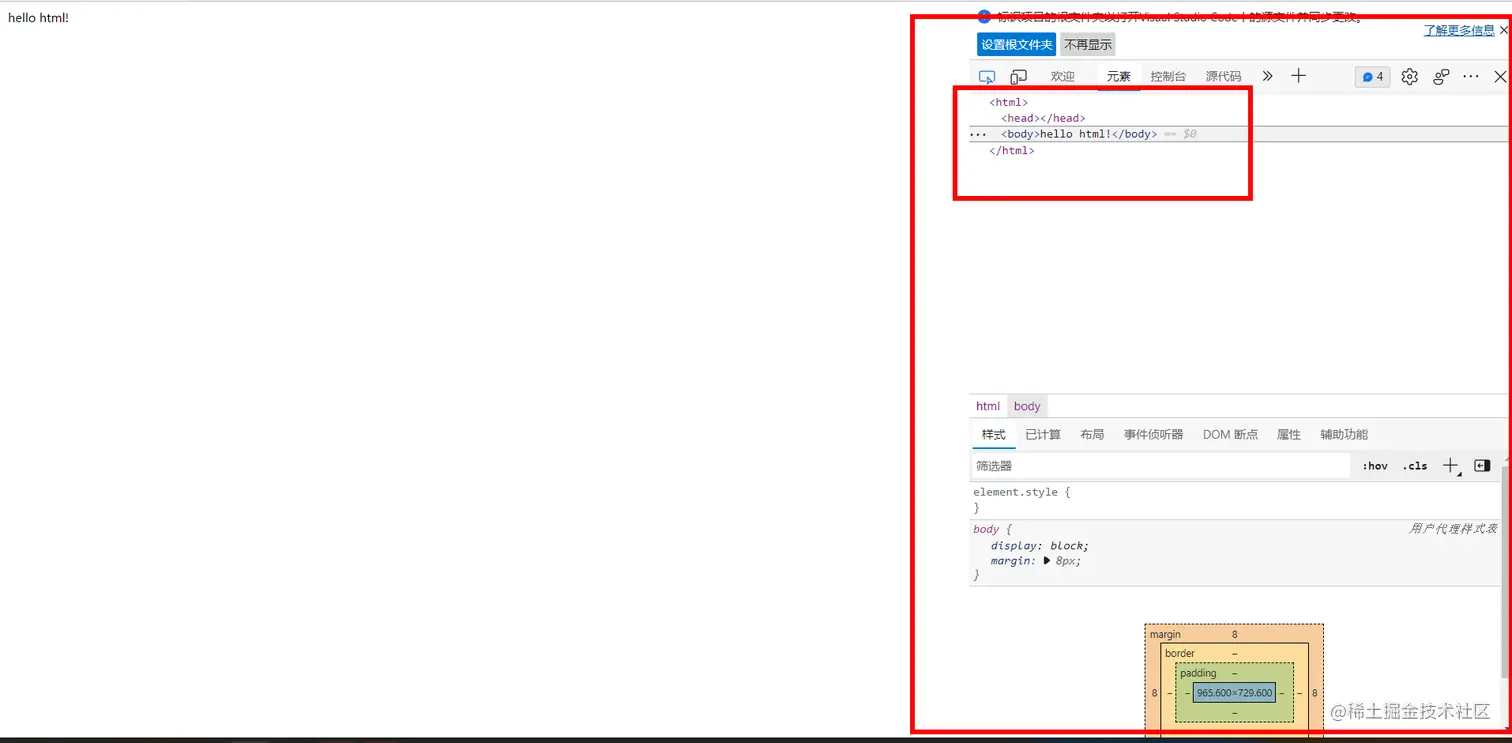The width and height of the screenshot is (1512, 743).
Task: Toggle the computed styles sidebar icon
Action: click(1482, 466)
